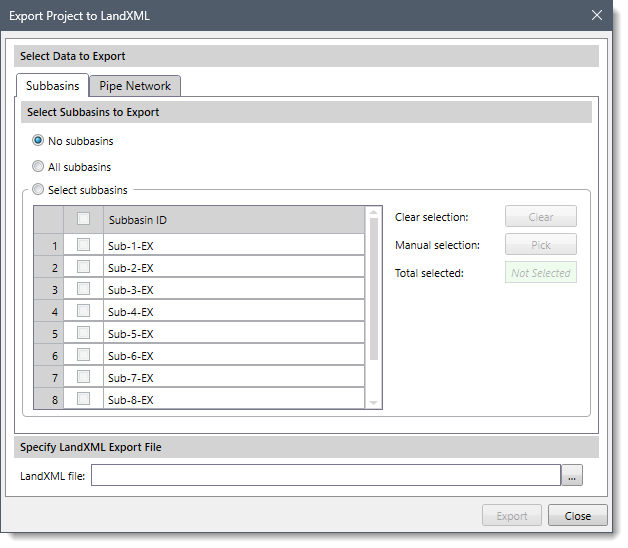The width and height of the screenshot is (628, 548).
Task: Click inside the LandXML file path field
Action: 325,476
